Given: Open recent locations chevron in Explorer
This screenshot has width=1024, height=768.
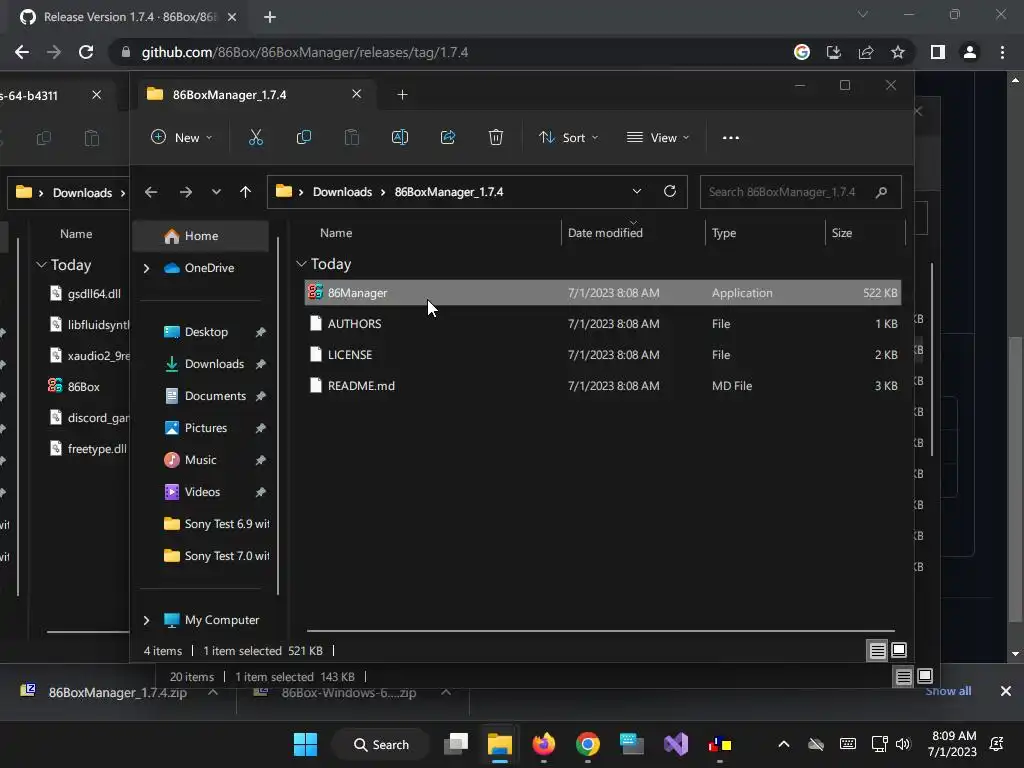Looking at the screenshot, I should pyautogui.click(x=216, y=192).
